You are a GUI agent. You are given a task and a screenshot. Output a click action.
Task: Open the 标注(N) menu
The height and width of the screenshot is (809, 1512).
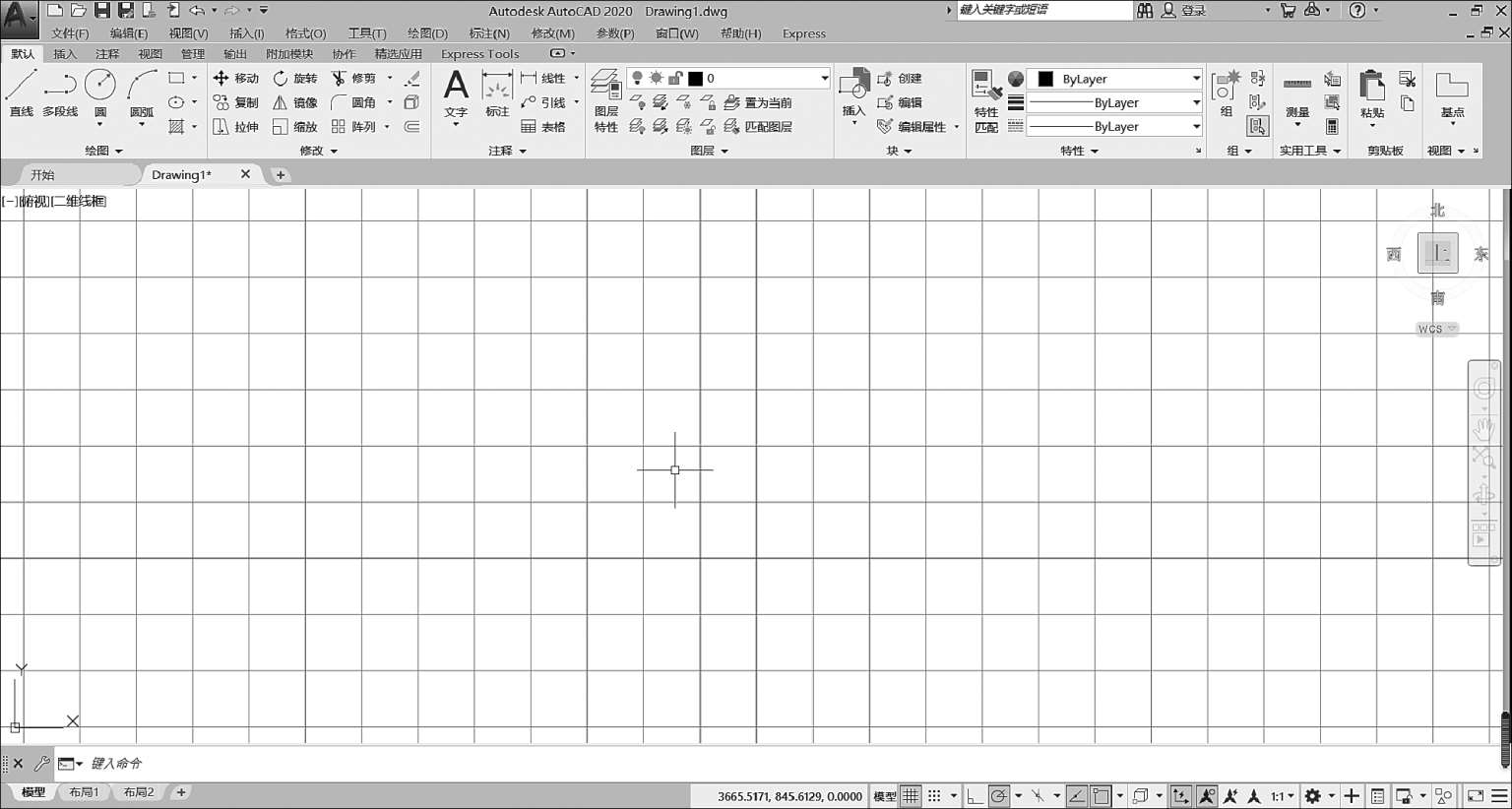tap(489, 33)
